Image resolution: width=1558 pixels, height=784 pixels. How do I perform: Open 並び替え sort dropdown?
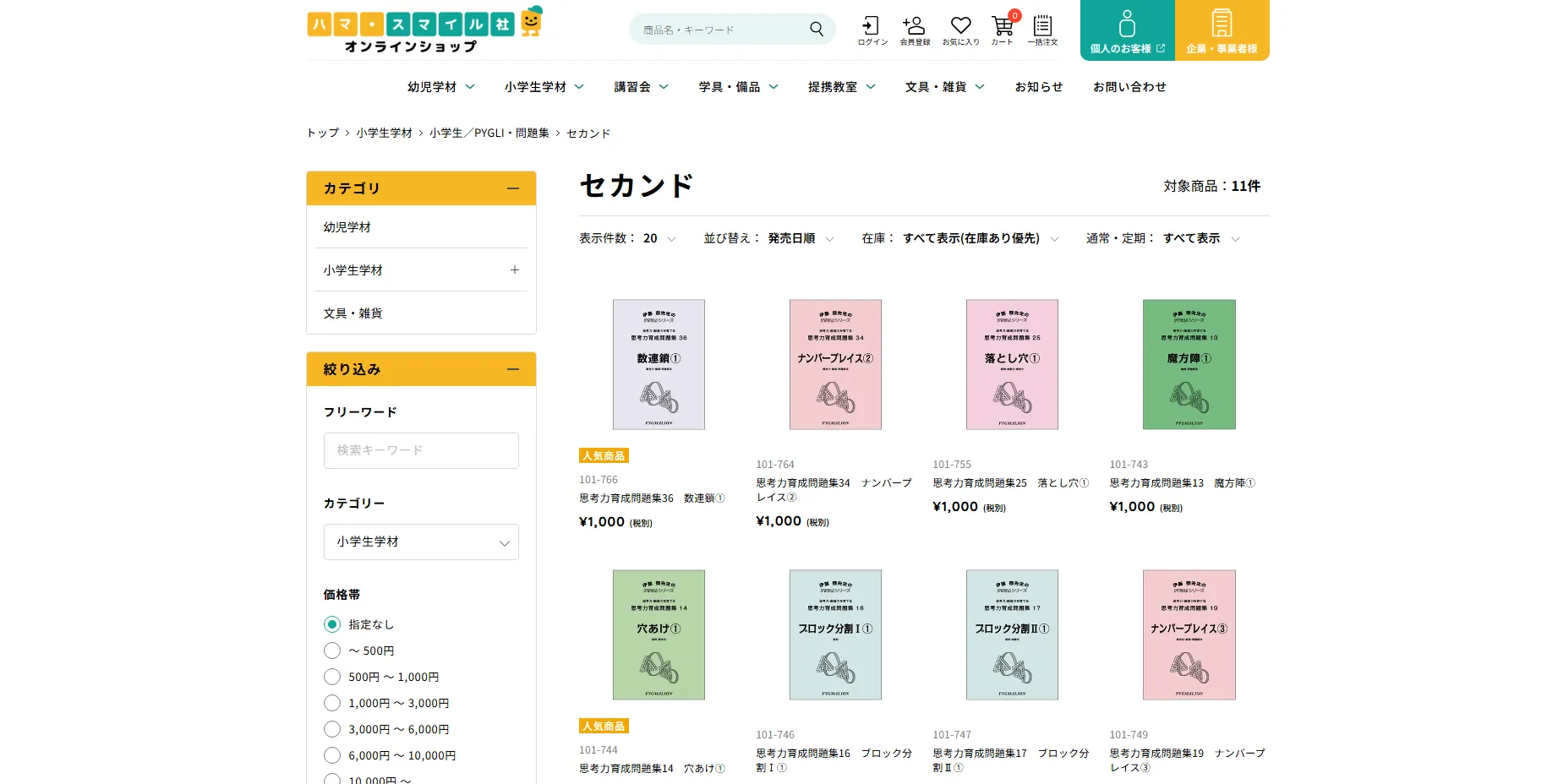pos(801,239)
